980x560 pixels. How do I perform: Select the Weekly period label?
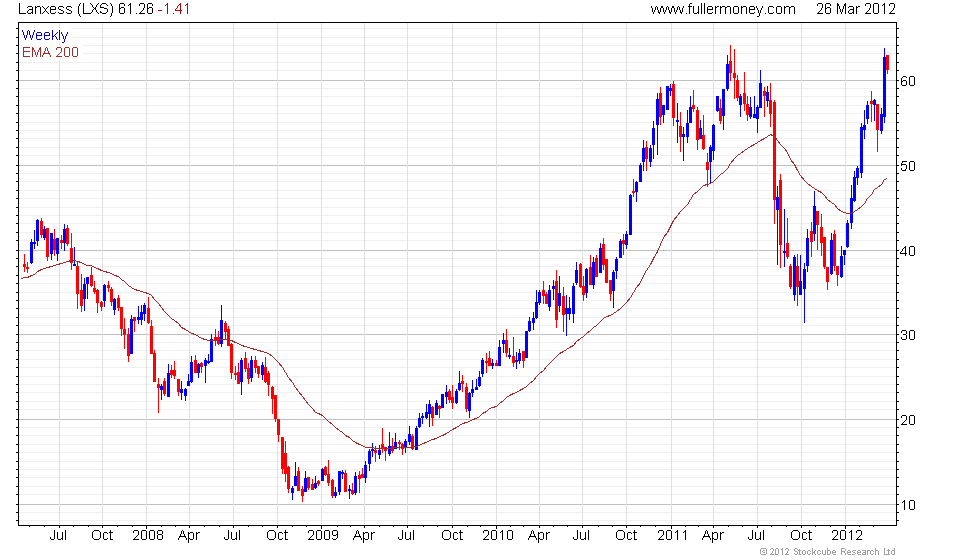tap(44, 36)
